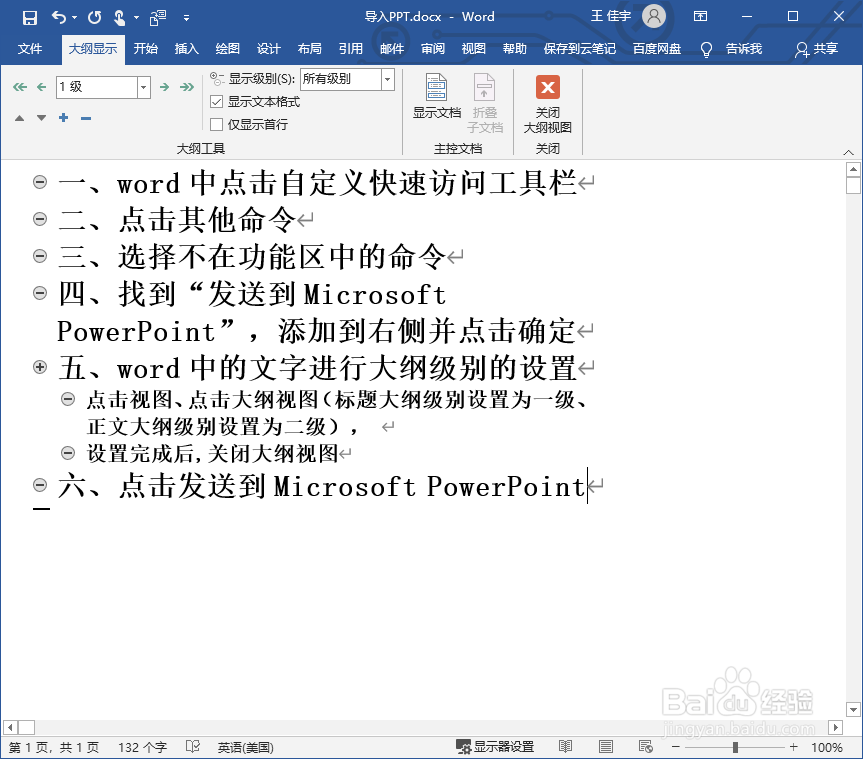863x759 pixels.
Task: Switch to Read Mode view icon
Action: click(565, 746)
